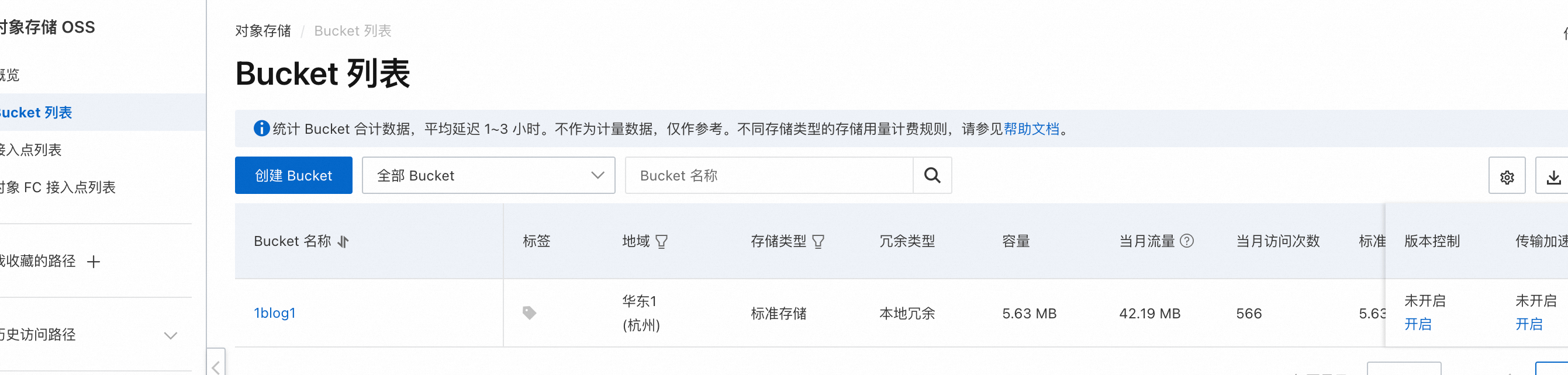The width and height of the screenshot is (1568, 375).
Task: Click the download export icon
Action: pyautogui.click(x=1553, y=177)
